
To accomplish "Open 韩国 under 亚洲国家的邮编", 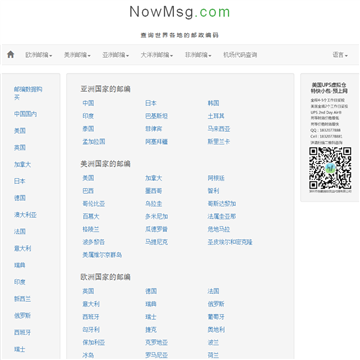I will coord(213,103).
